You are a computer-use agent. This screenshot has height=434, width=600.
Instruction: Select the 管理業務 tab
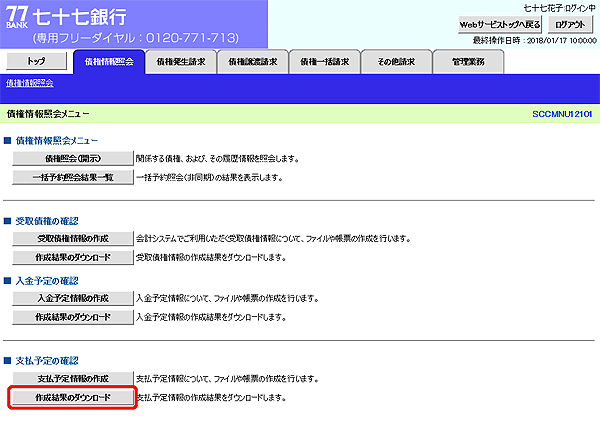[468, 62]
